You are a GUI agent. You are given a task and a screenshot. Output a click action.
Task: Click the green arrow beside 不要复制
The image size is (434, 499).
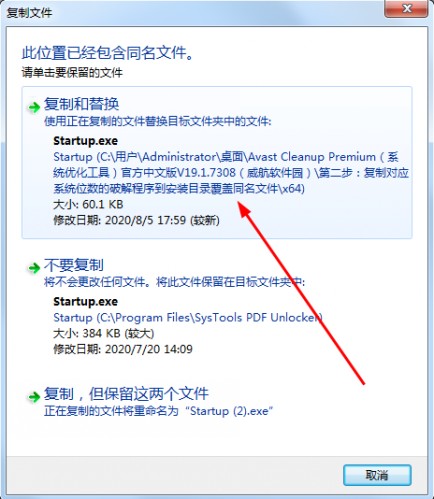(x=34, y=268)
